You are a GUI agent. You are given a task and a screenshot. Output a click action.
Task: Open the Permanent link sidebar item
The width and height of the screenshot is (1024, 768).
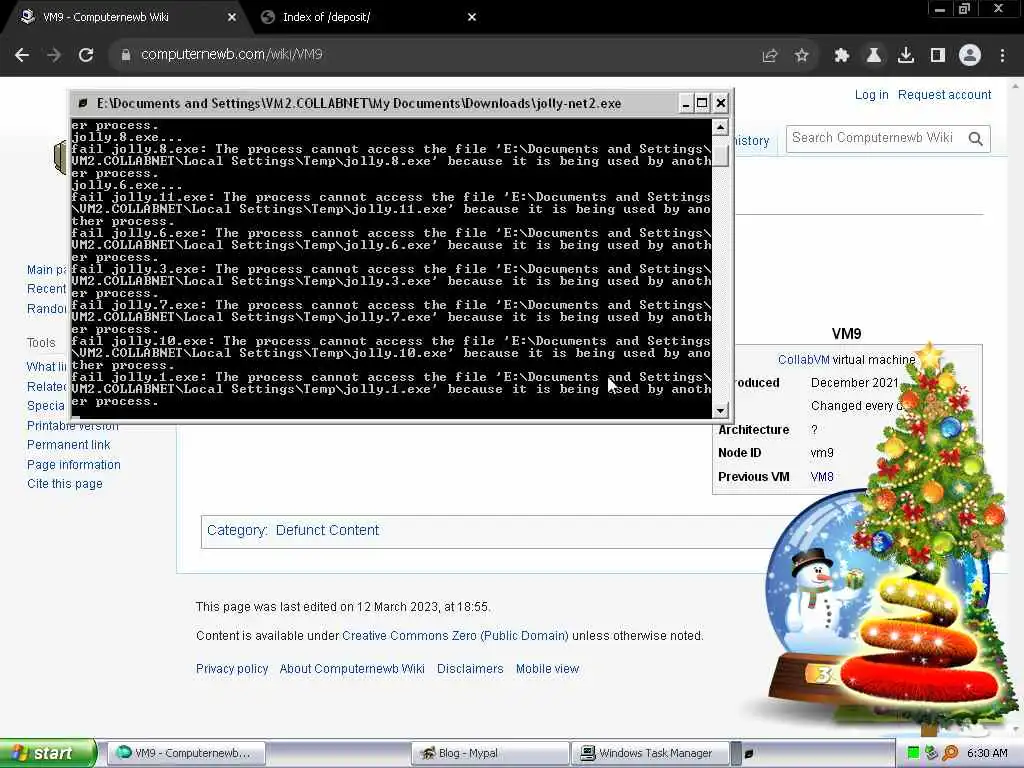[69, 445]
